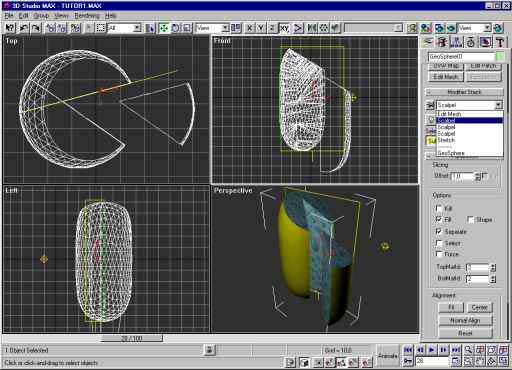The width and height of the screenshot is (512, 370).
Task: Click the Edit Patch modifier button
Action: tap(483, 67)
